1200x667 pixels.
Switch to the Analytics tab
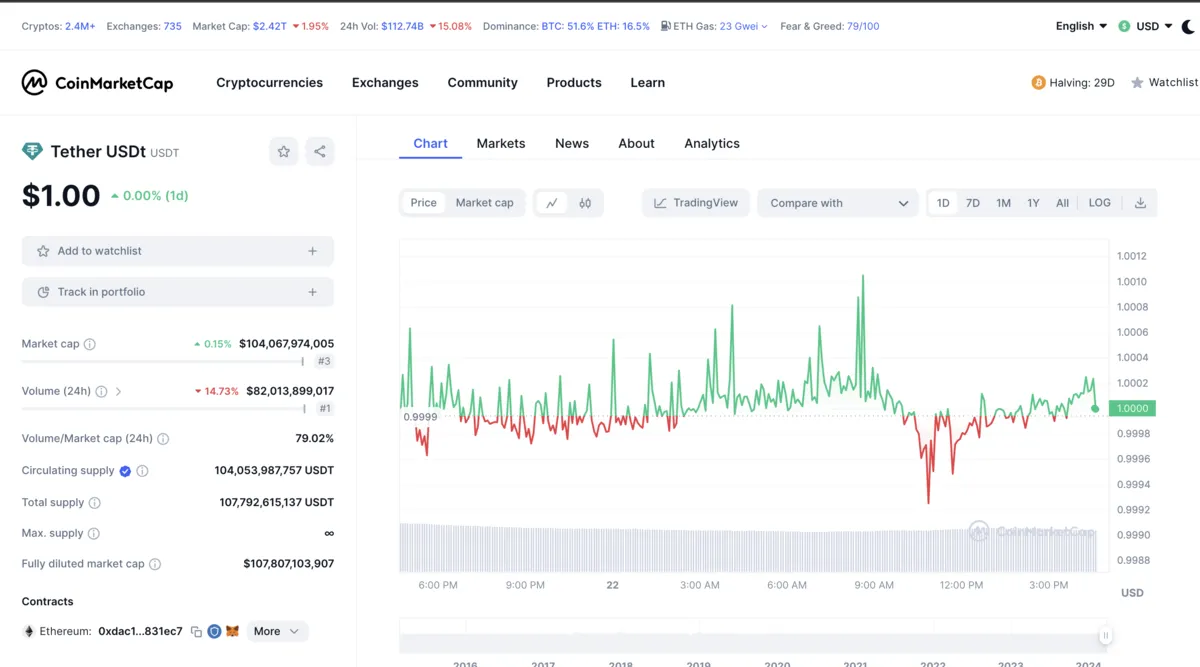[x=712, y=144]
